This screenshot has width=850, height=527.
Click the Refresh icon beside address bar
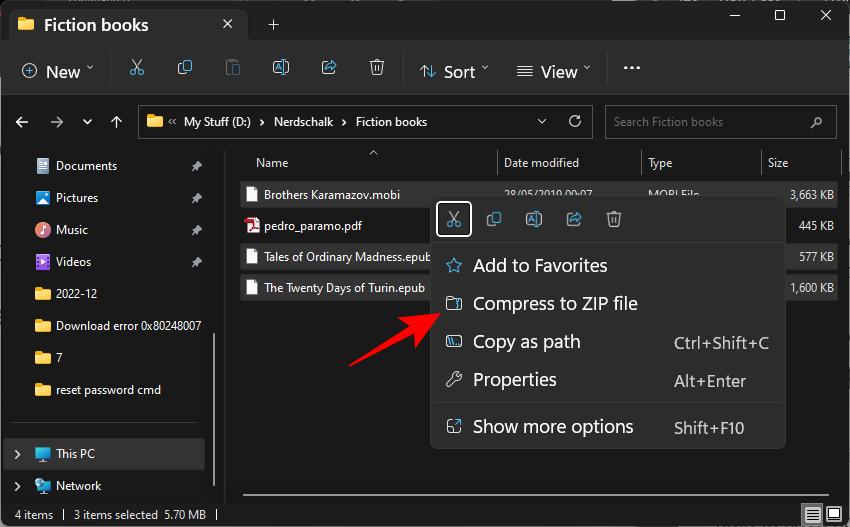pos(575,122)
